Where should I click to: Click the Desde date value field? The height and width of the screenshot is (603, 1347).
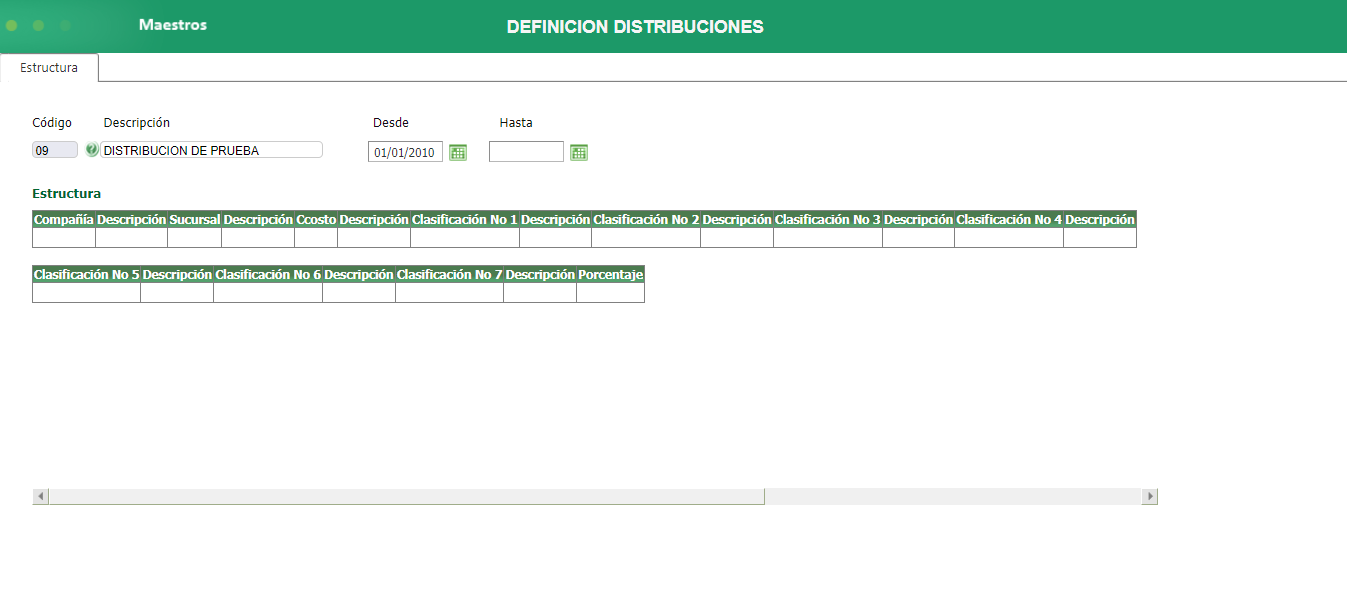[x=404, y=152]
